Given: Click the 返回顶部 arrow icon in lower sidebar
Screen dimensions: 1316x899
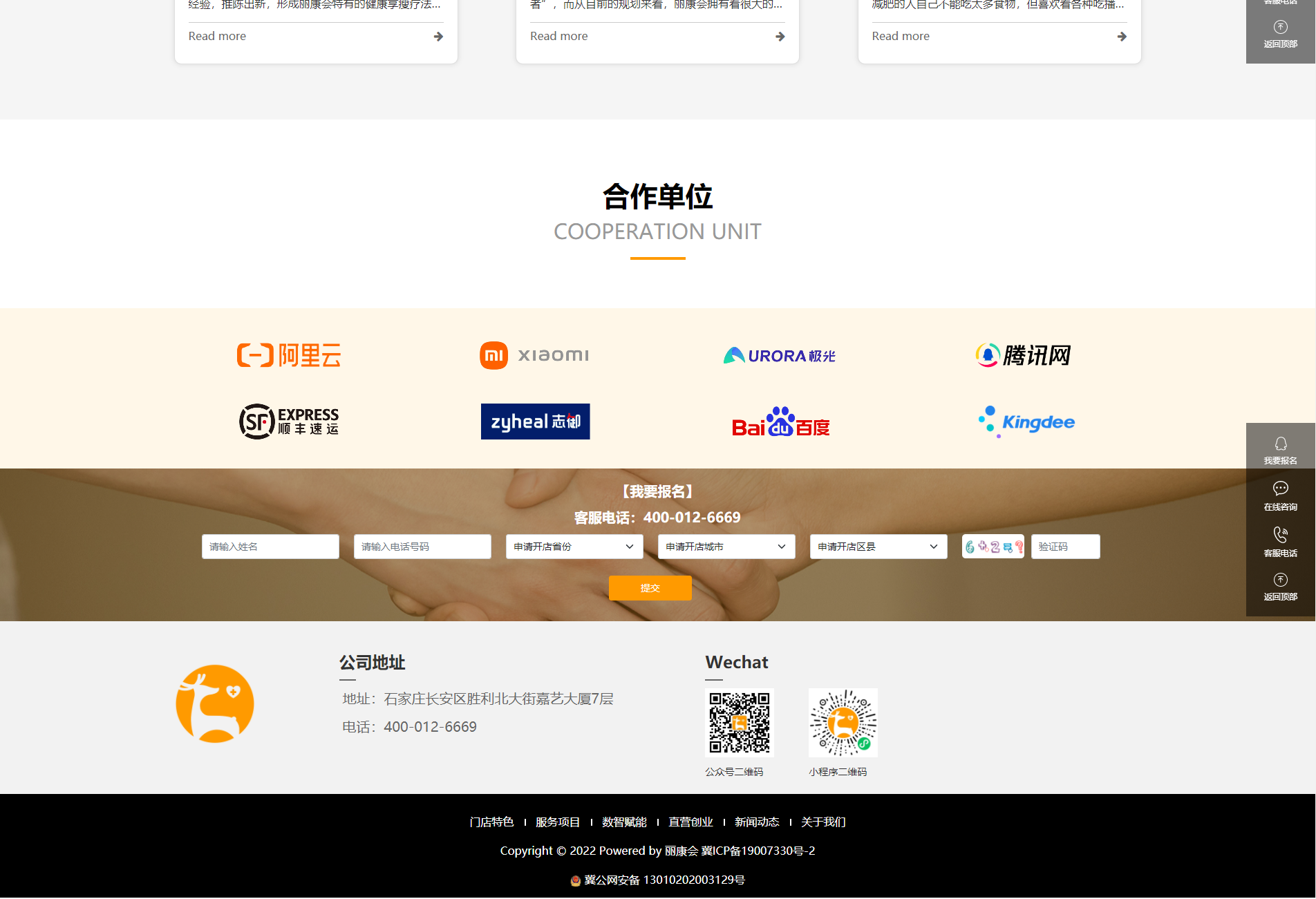Looking at the screenshot, I should pyautogui.click(x=1280, y=580).
